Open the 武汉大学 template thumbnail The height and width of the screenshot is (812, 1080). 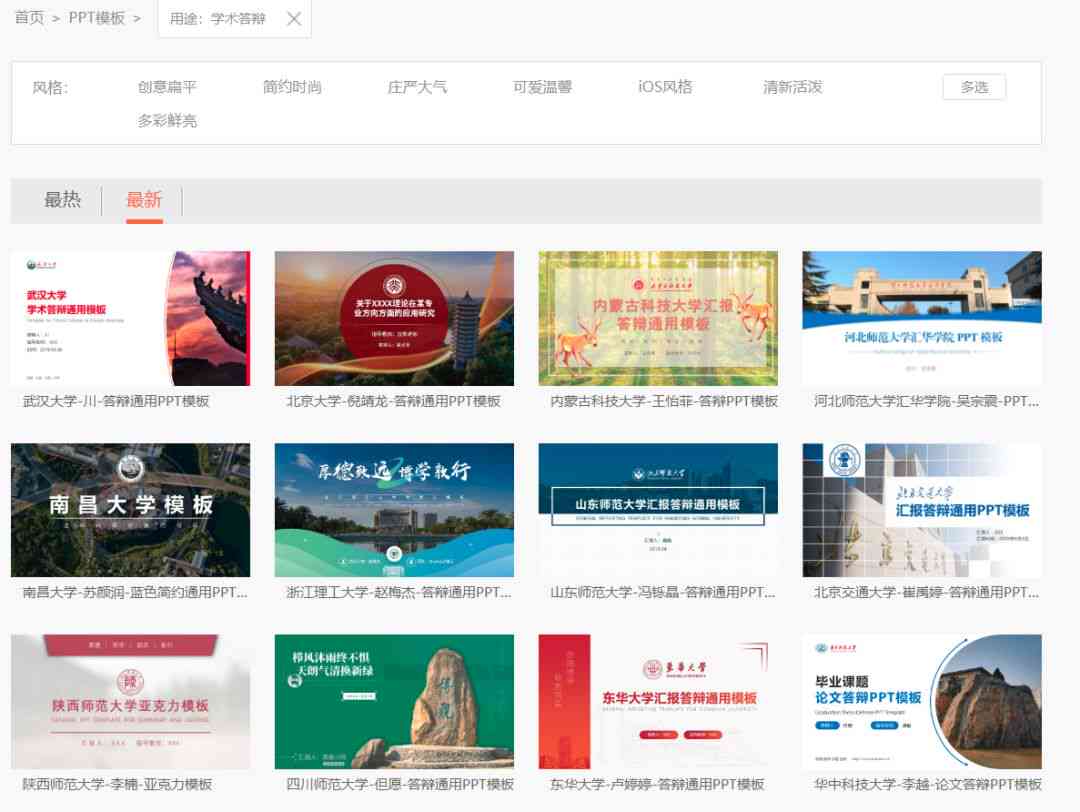pyautogui.click(x=130, y=318)
